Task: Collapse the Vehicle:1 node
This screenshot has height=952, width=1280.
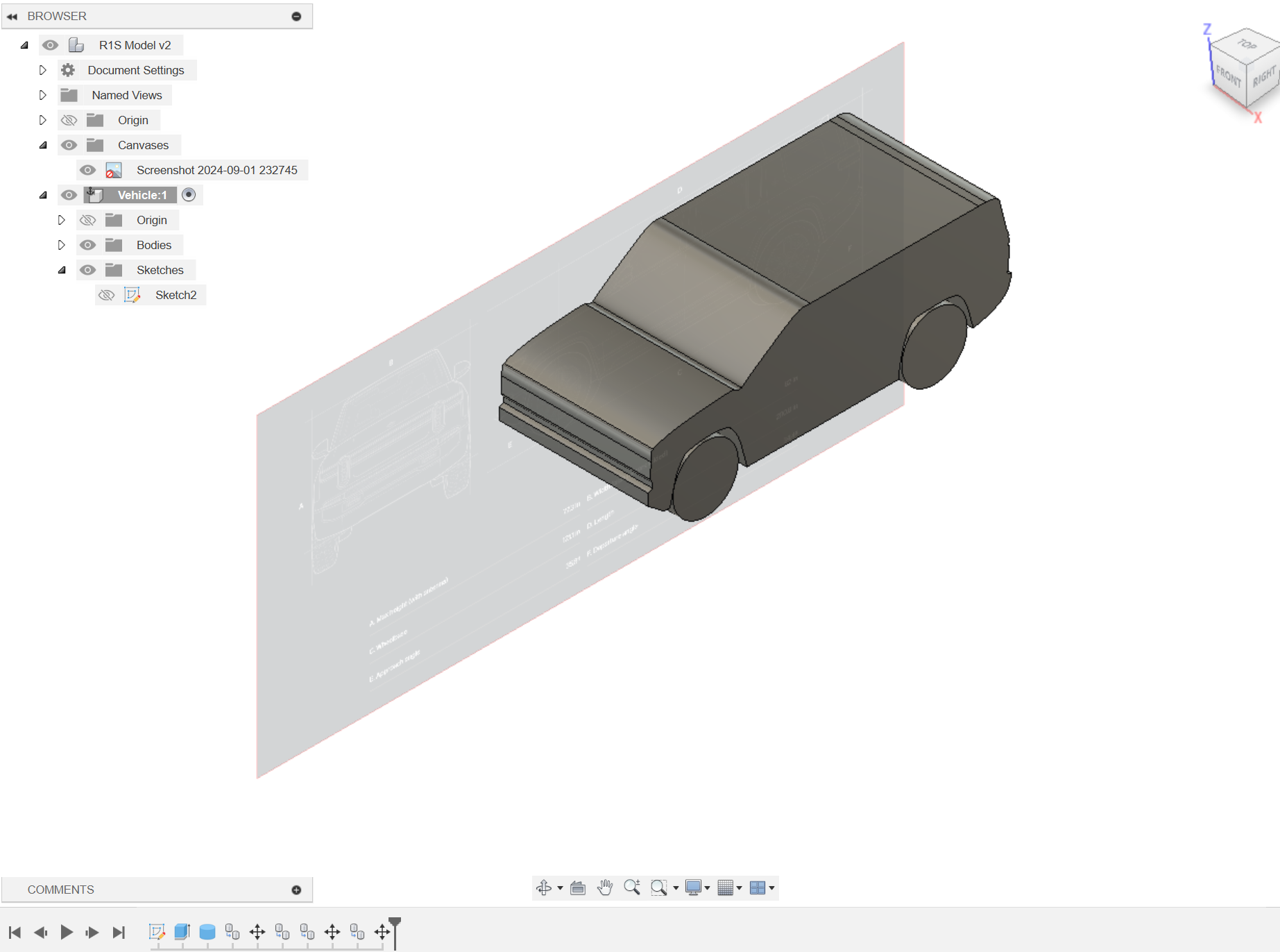Action: coord(43,195)
